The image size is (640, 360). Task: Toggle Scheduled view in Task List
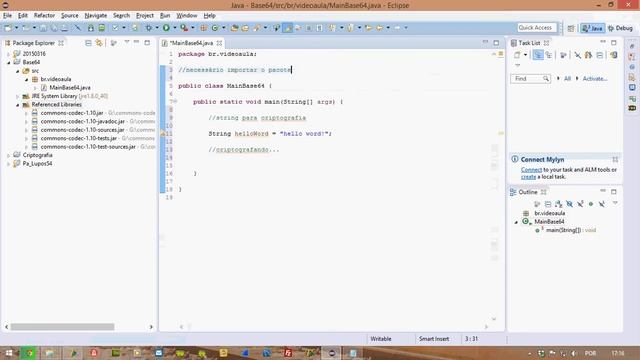(x=549, y=55)
